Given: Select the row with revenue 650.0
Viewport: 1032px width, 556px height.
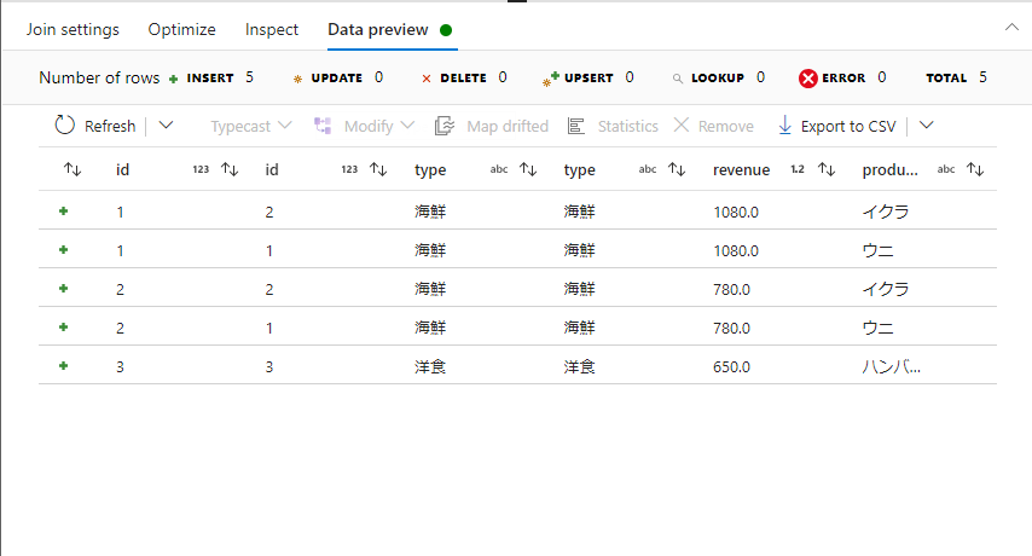Looking at the screenshot, I should pos(731,367).
